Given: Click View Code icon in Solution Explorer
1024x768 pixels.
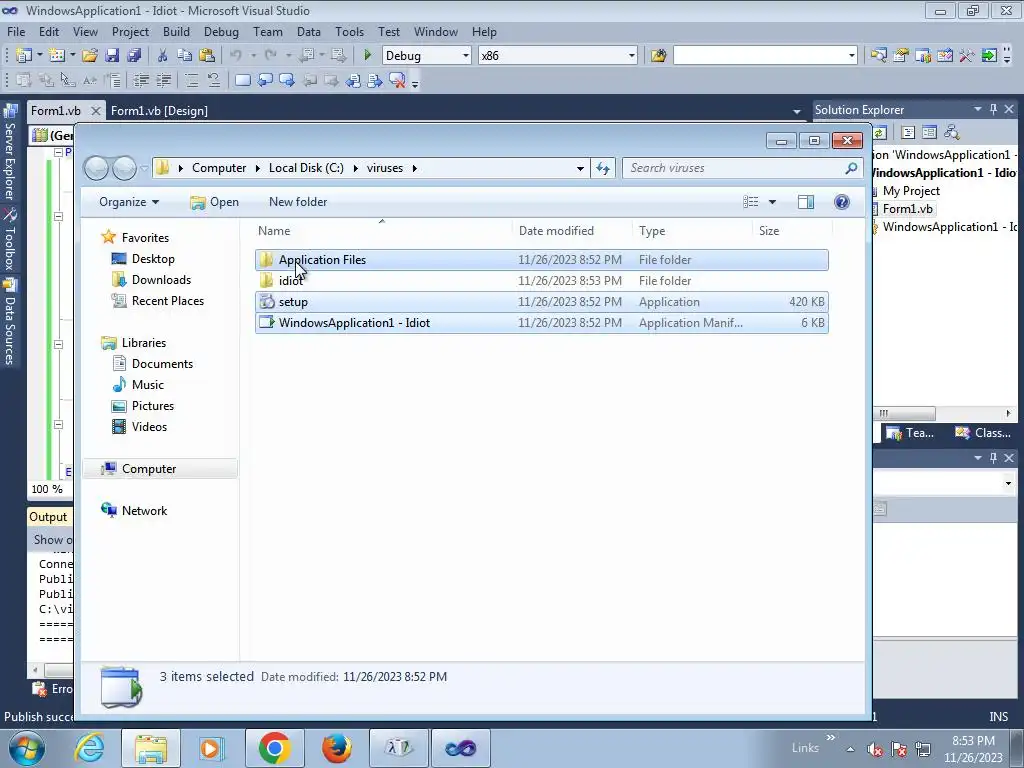Looking at the screenshot, I should 908,133.
